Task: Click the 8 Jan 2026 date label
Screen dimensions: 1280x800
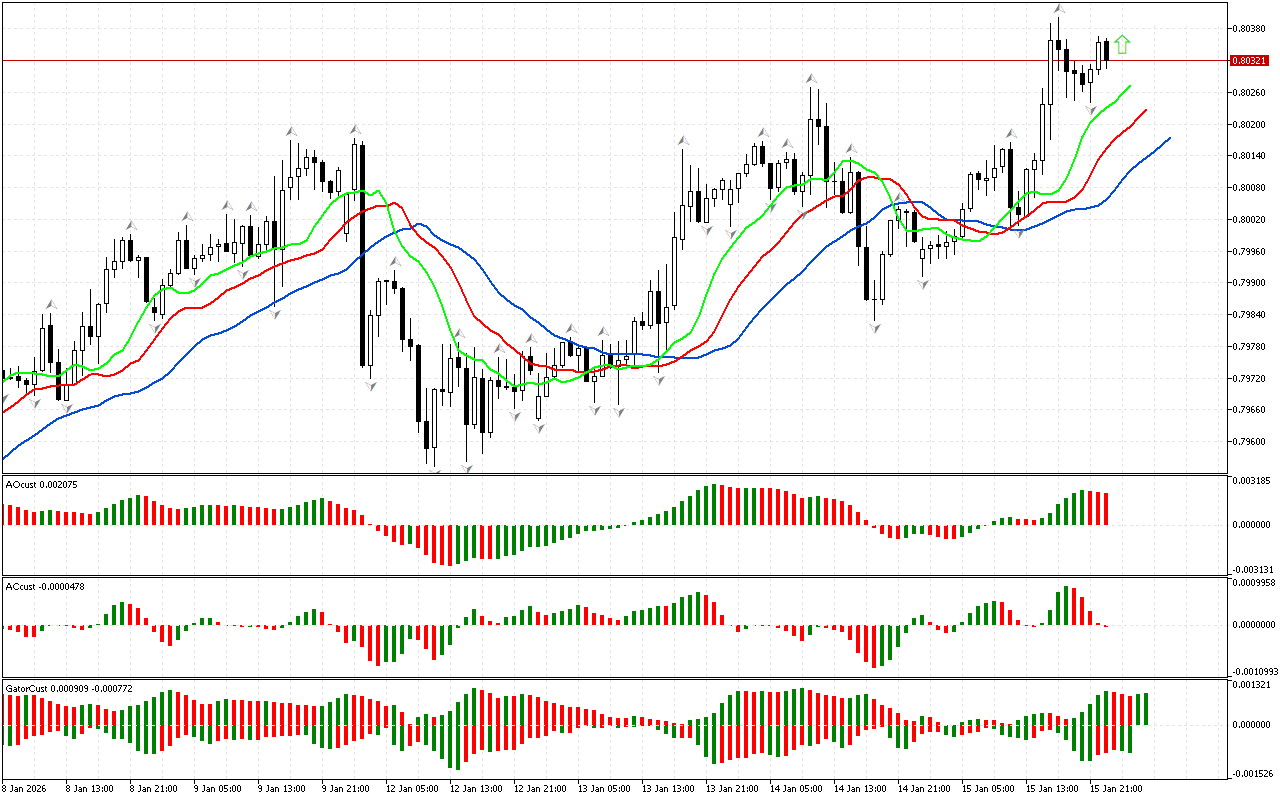Action: click(24, 788)
